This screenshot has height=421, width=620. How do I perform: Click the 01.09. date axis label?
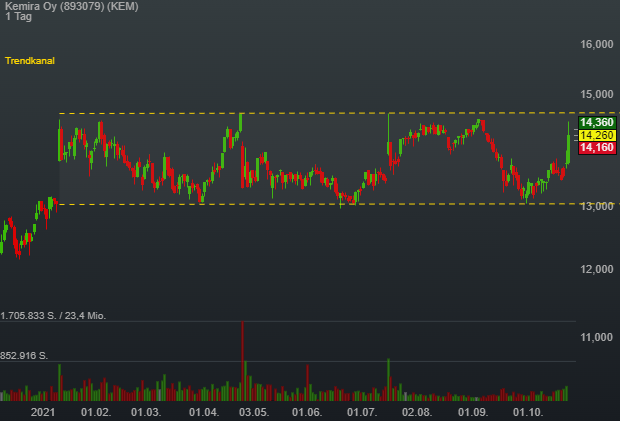[473, 412]
